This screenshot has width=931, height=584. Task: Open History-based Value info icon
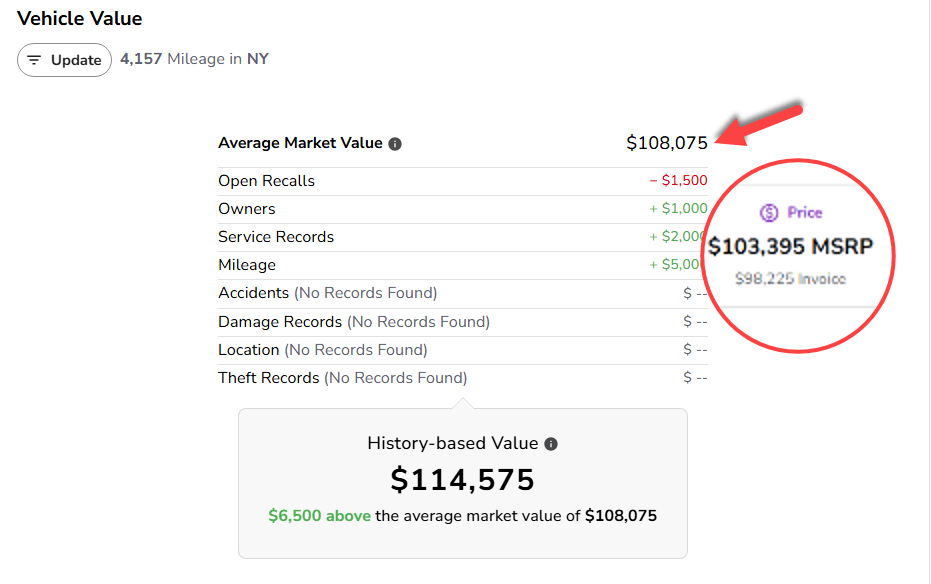(551, 444)
